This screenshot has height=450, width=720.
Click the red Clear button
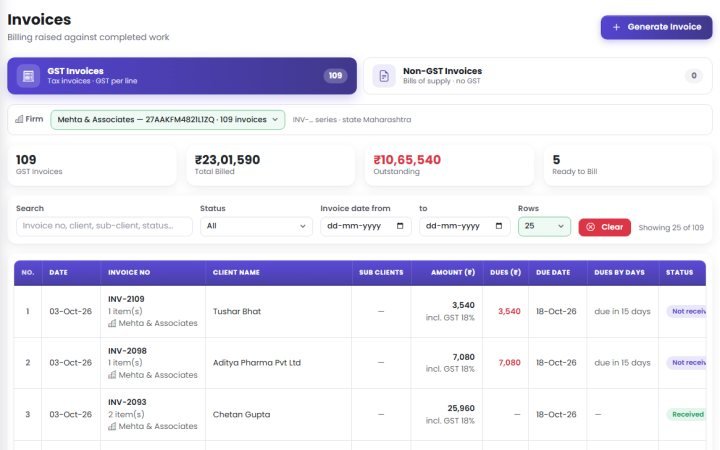[x=604, y=227]
